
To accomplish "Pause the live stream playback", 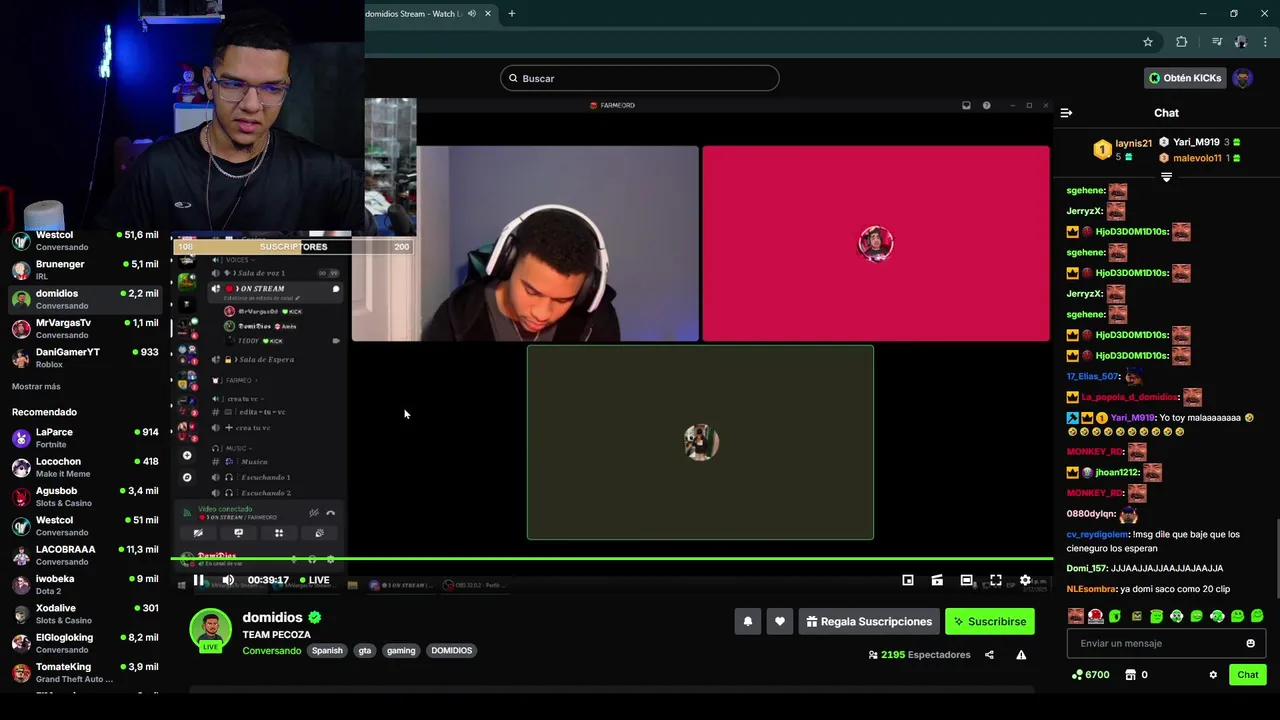I will pos(199,580).
